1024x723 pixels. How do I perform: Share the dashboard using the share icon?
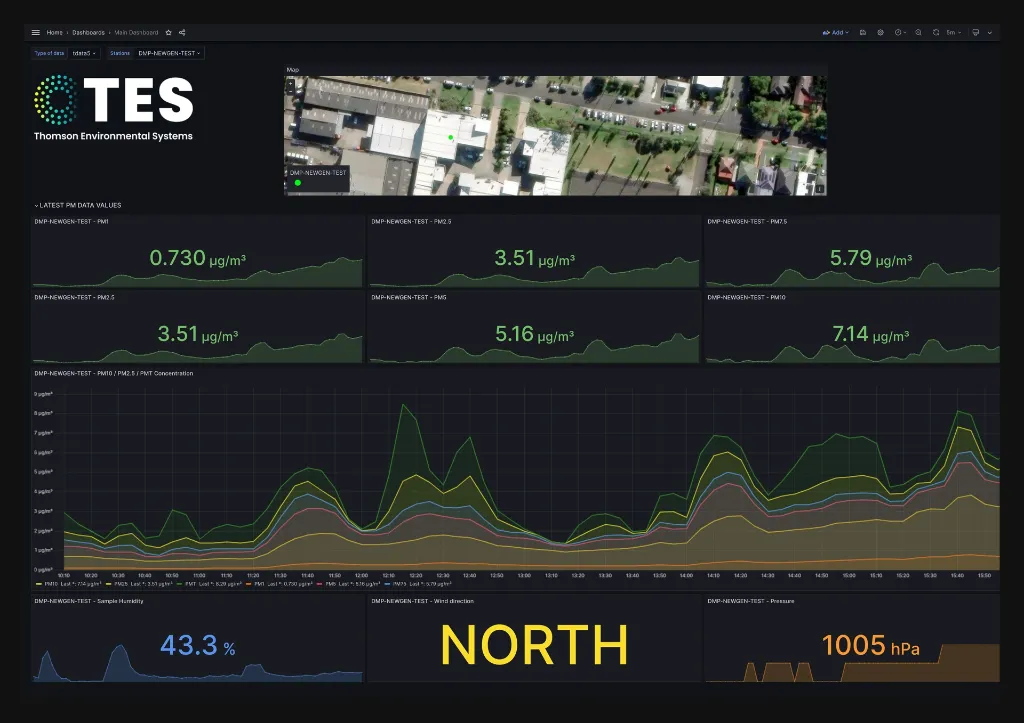tap(182, 32)
